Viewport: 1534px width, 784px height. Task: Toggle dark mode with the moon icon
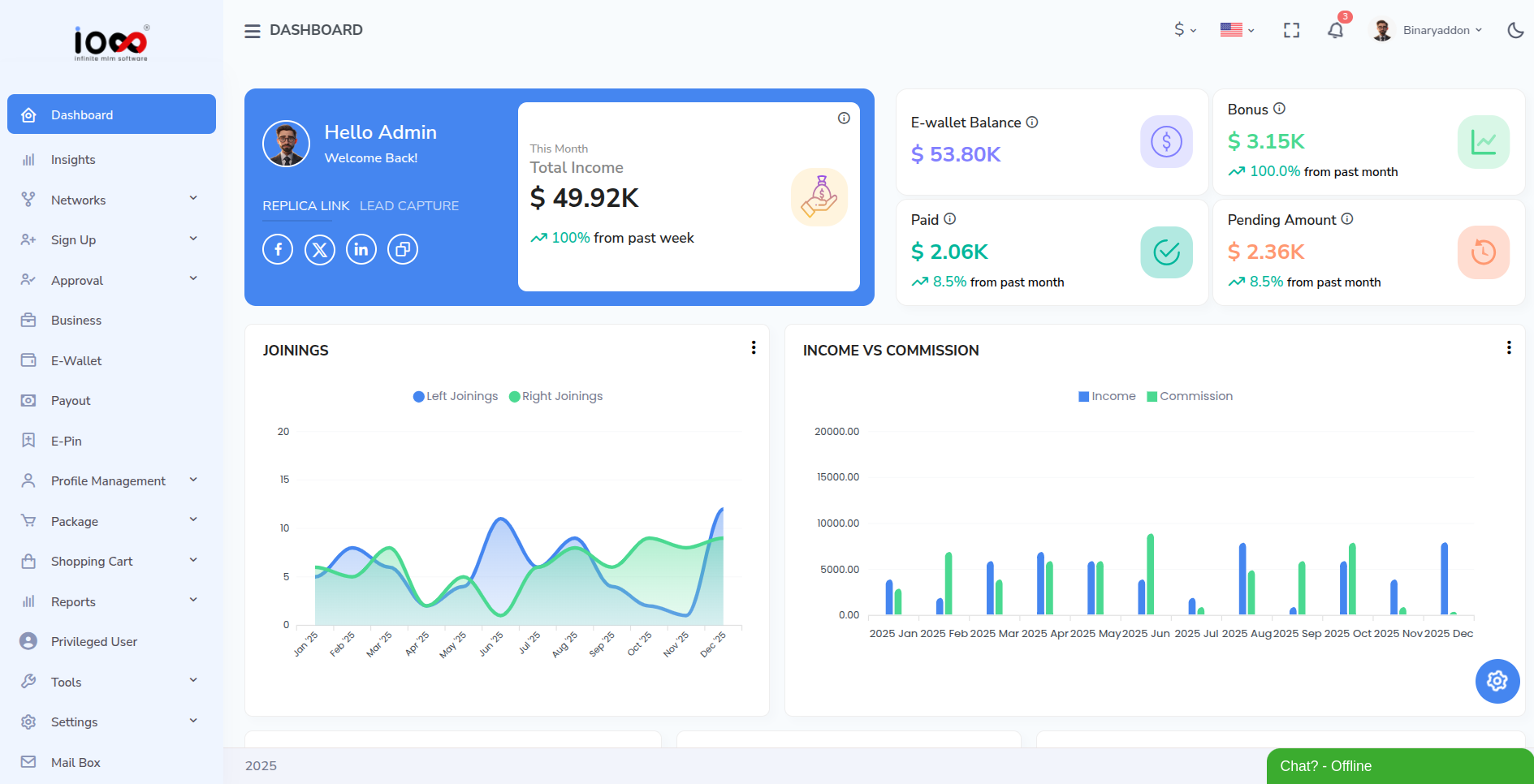click(x=1515, y=30)
